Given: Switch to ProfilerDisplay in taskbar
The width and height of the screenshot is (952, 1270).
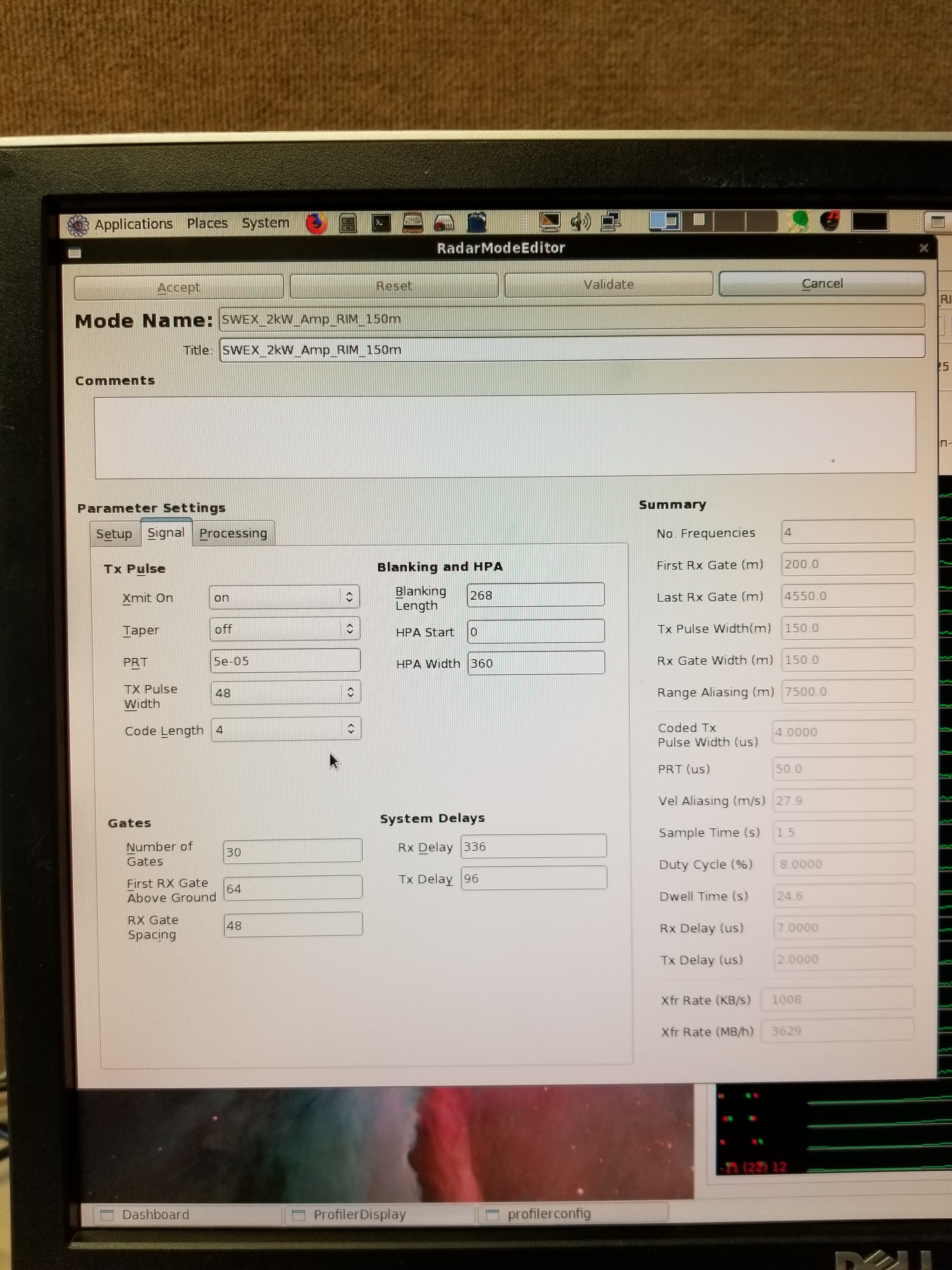Looking at the screenshot, I should coord(359,1214).
